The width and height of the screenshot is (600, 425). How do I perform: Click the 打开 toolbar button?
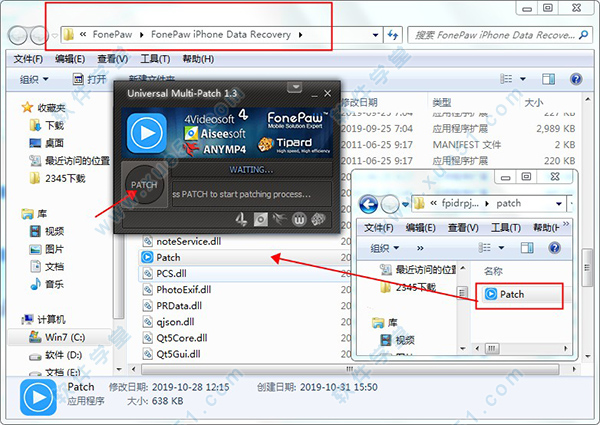[x=90, y=80]
